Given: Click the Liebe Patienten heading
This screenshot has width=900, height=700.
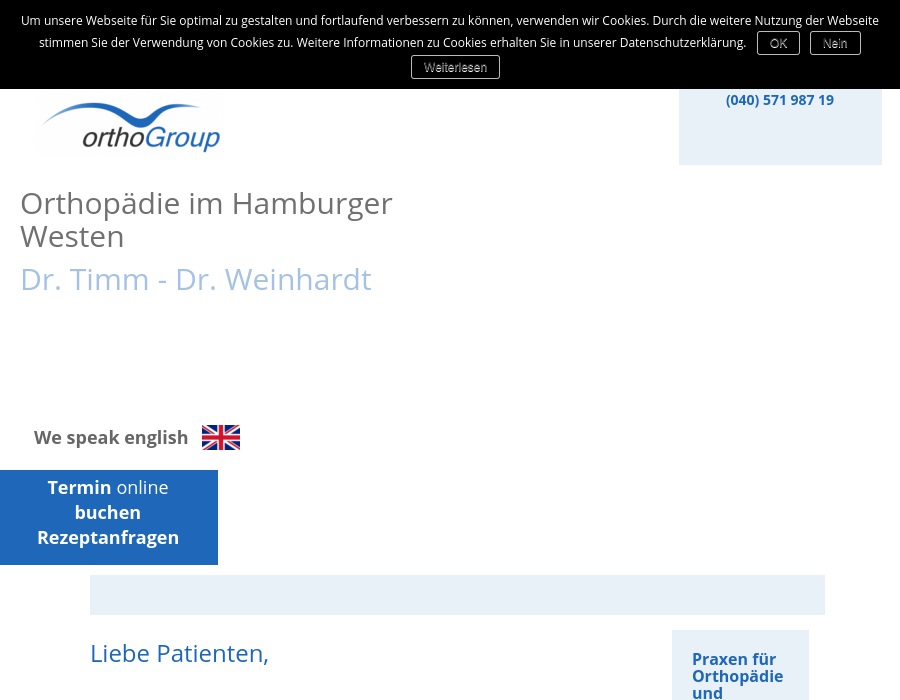Looking at the screenshot, I should click(x=179, y=653).
